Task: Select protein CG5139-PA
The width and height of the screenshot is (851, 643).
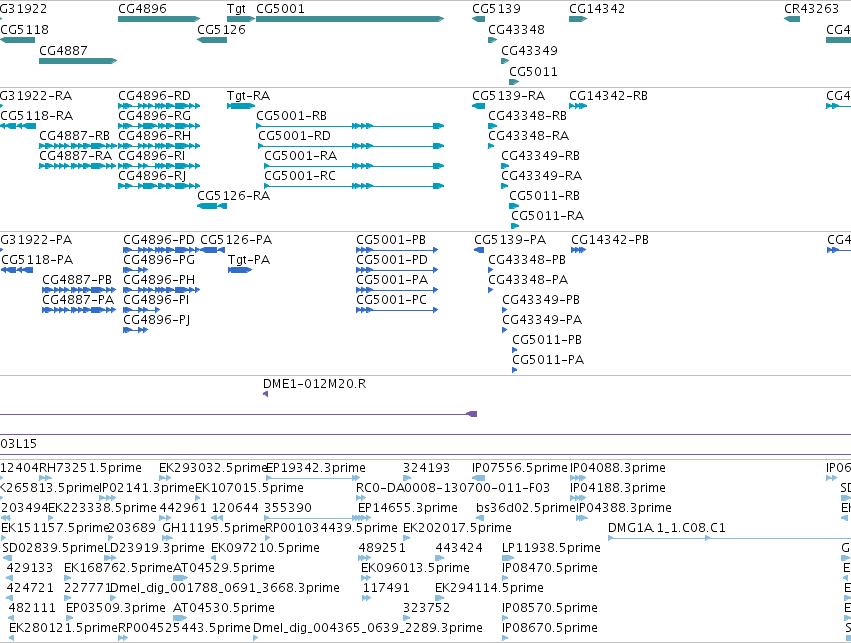Action: tap(479, 250)
